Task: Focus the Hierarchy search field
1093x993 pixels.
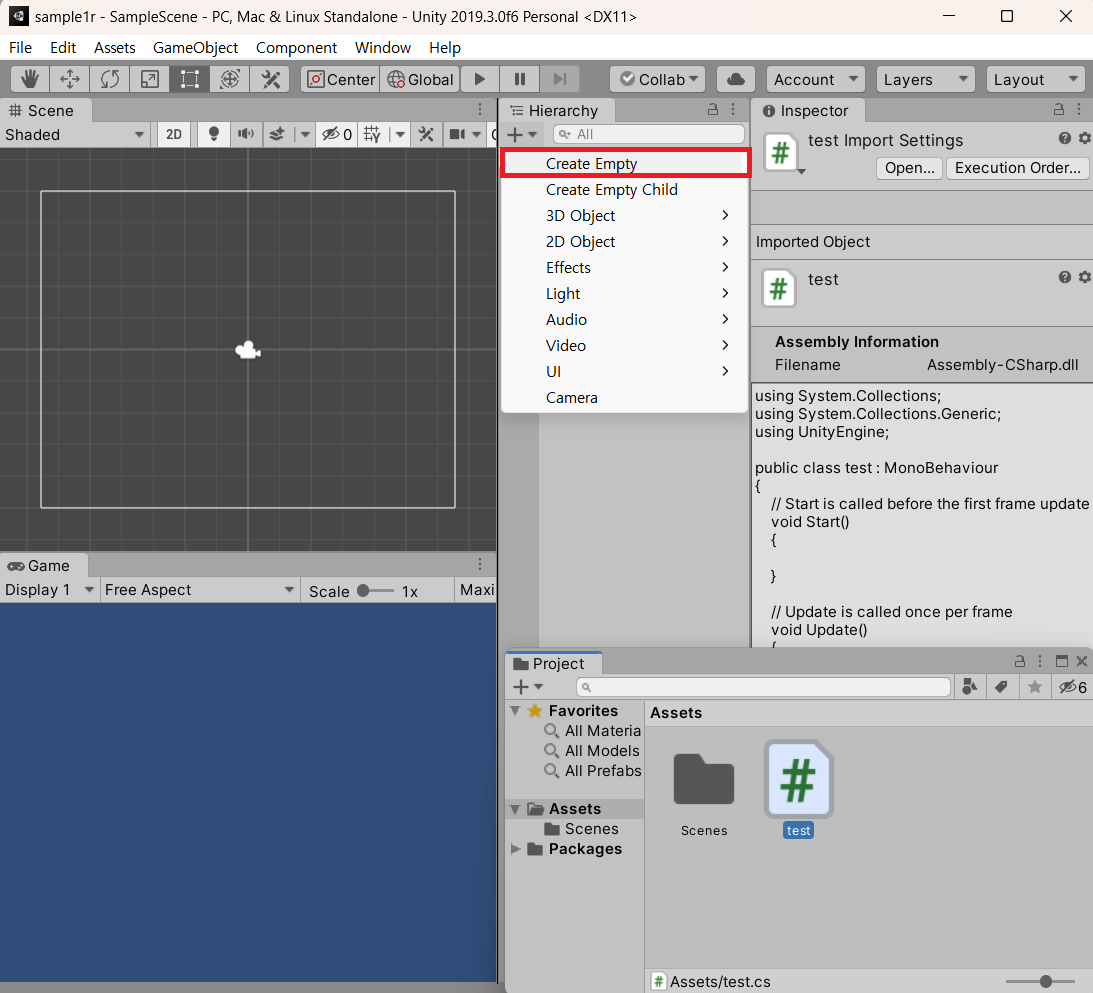Action: click(648, 134)
